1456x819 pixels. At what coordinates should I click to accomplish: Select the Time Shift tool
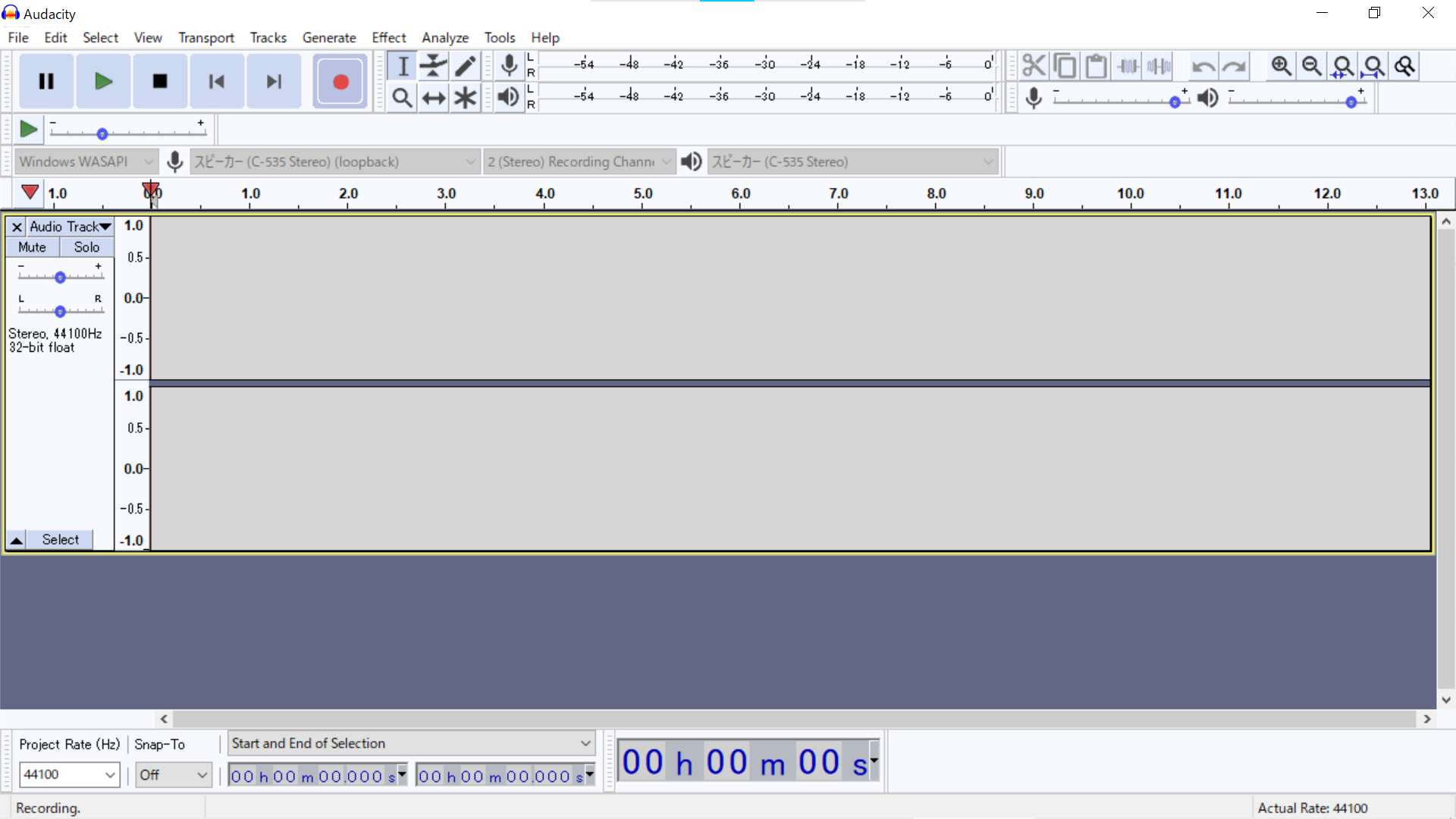[x=434, y=98]
